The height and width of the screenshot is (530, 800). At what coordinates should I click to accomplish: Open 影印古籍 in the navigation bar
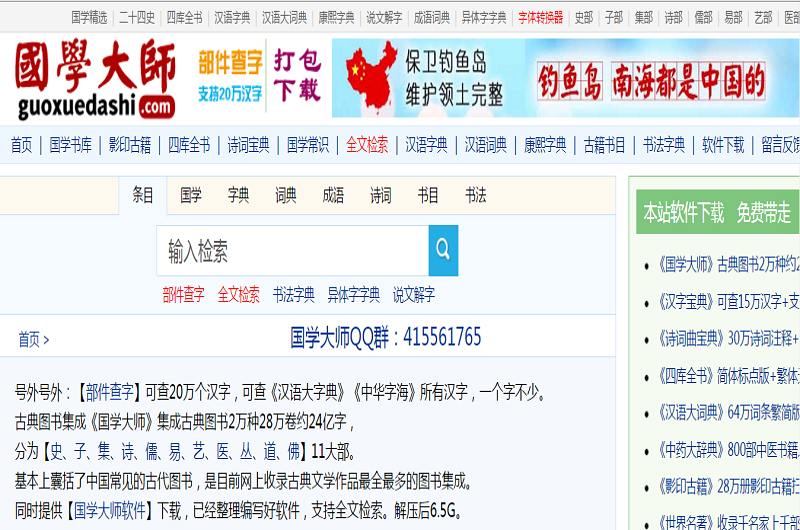point(130,145)
